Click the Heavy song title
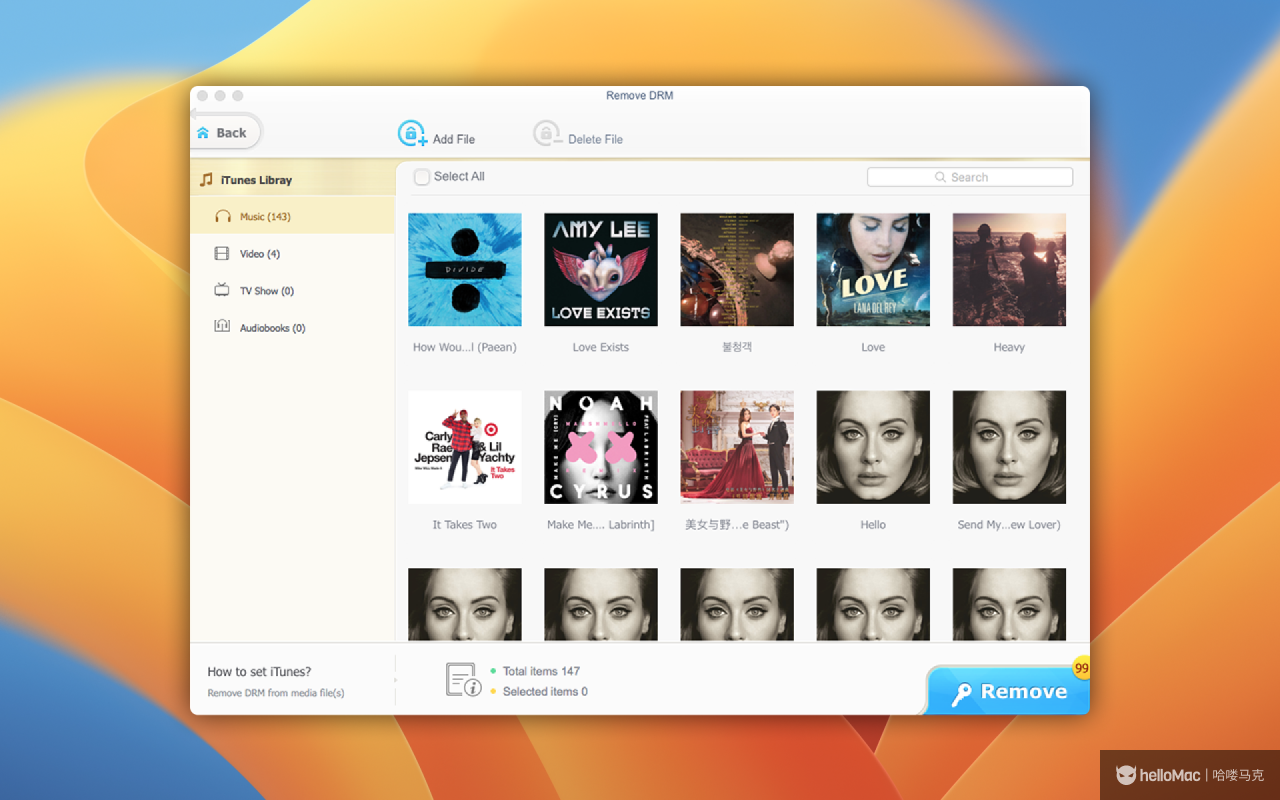This screenshot has height=800, width=1280. (1009, 347)
